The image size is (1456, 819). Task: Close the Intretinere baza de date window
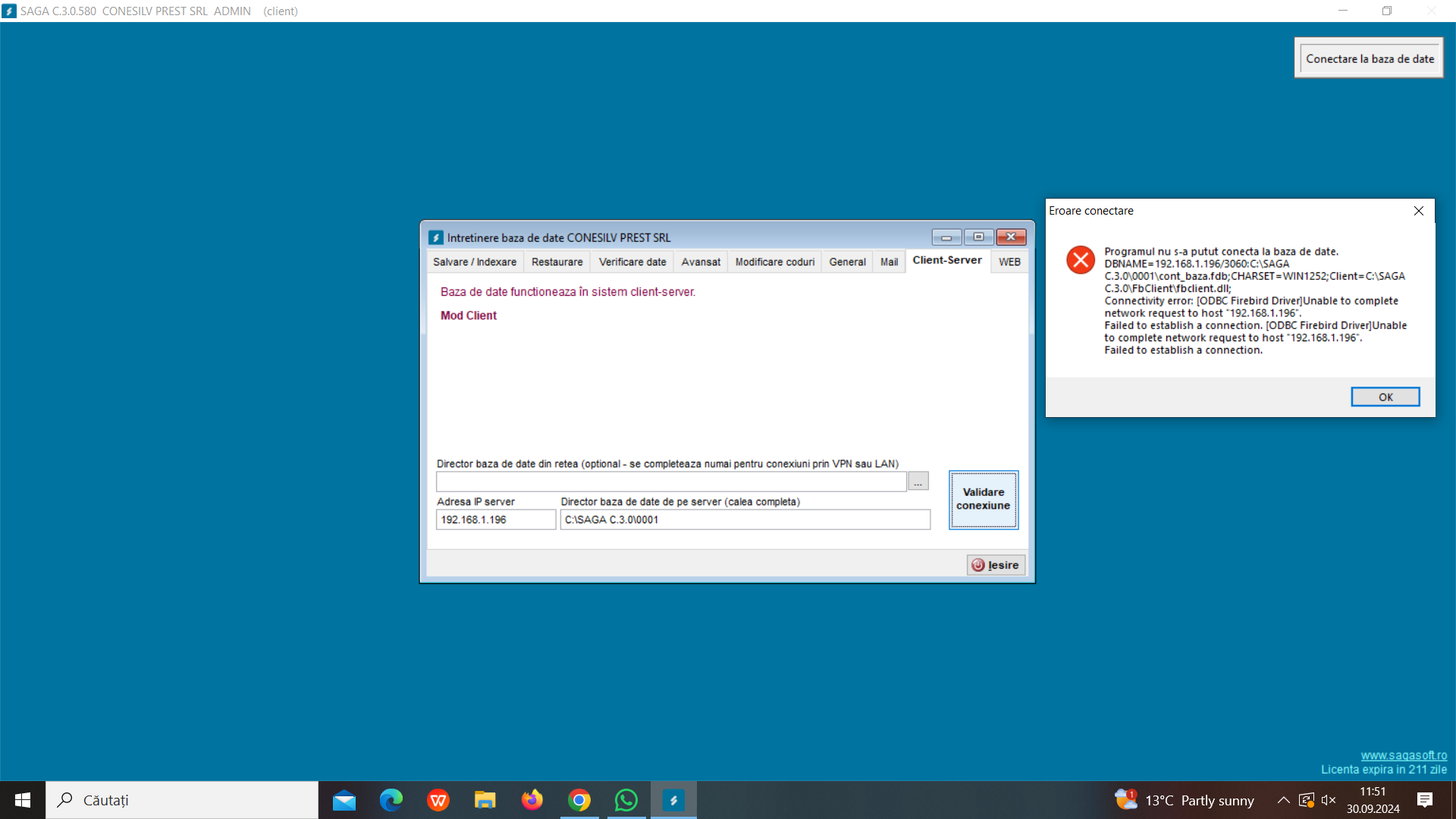tap(1011, 237)
